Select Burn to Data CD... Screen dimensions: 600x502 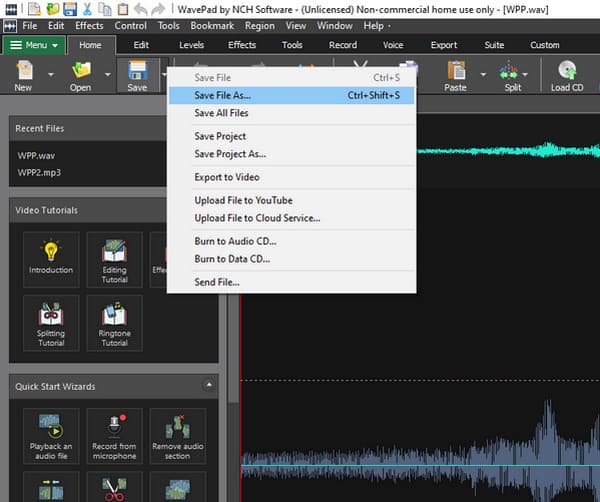click(x=292, y=259)
